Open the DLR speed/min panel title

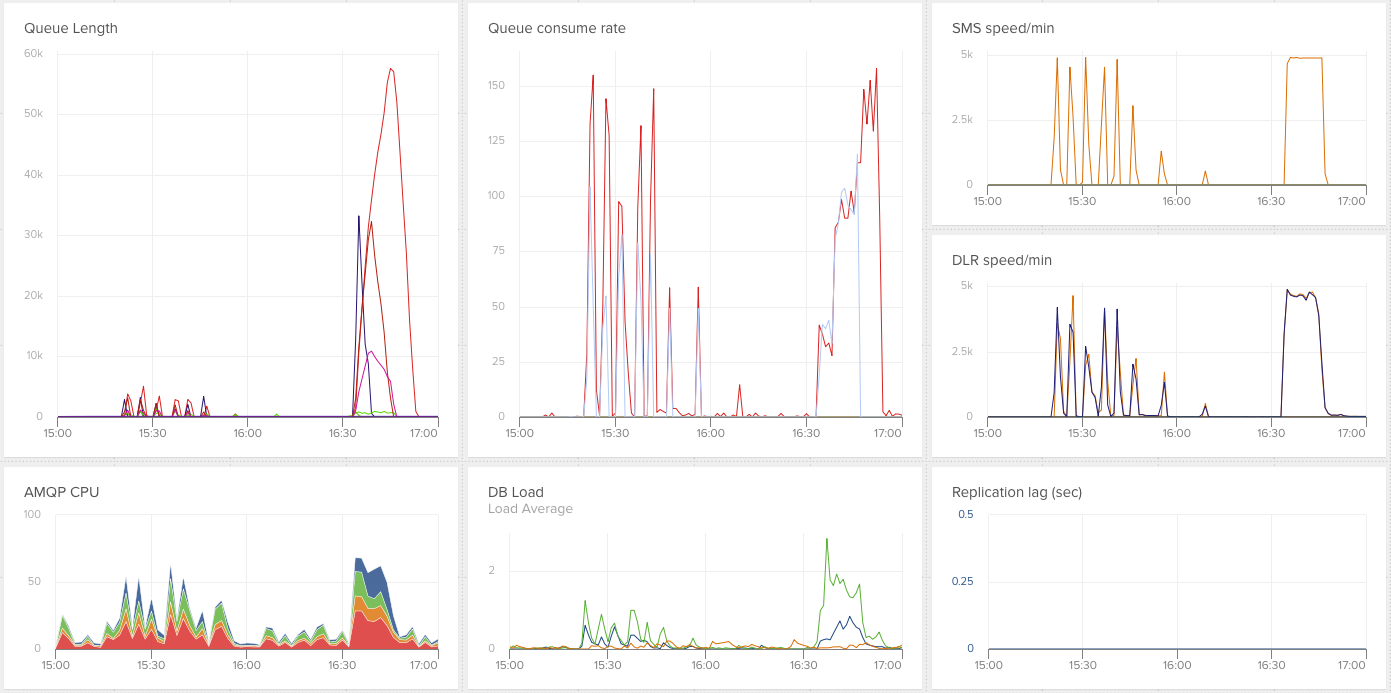(x=1002, y=260)
